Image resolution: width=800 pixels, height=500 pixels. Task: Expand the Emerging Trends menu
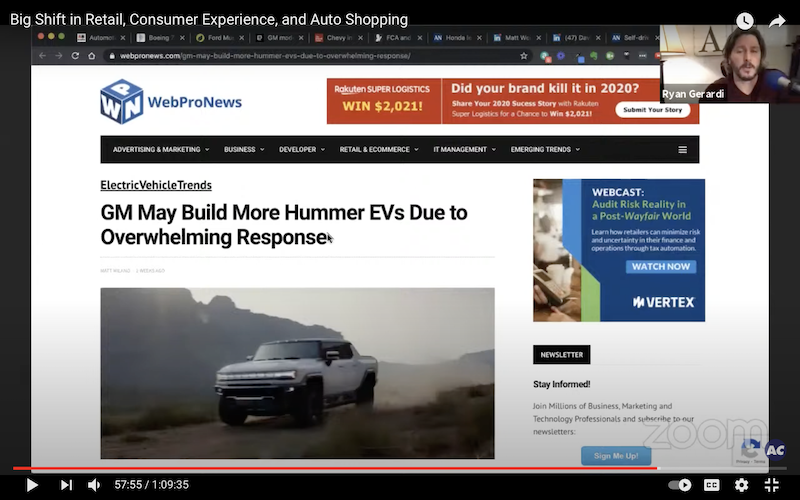pyautogui.click(x=545, y=149)
